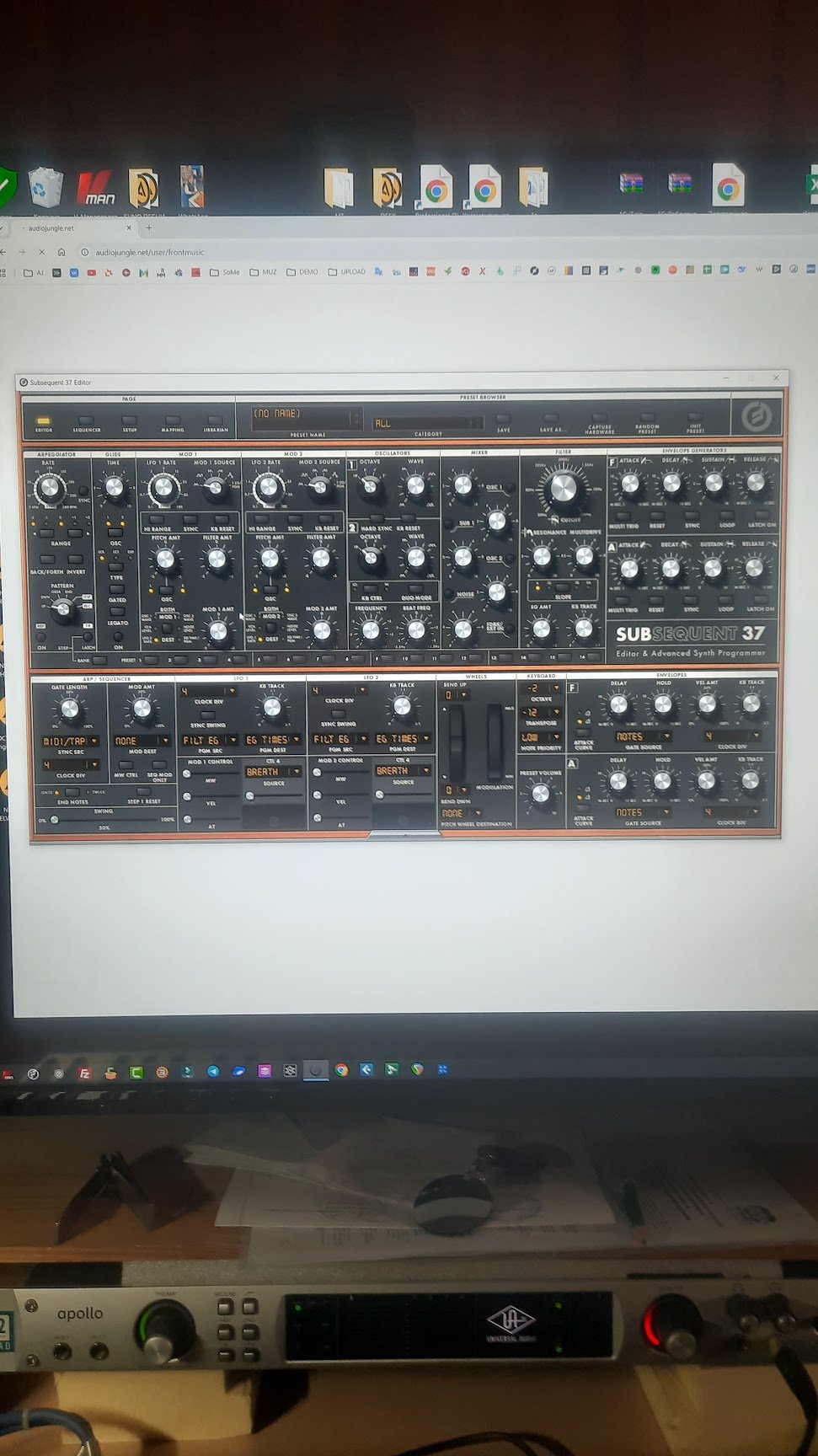Viewport: 818px width, 1456px height.
Task: Open LFO 2 PGM DEST dropdown
Action: point(402,739)
